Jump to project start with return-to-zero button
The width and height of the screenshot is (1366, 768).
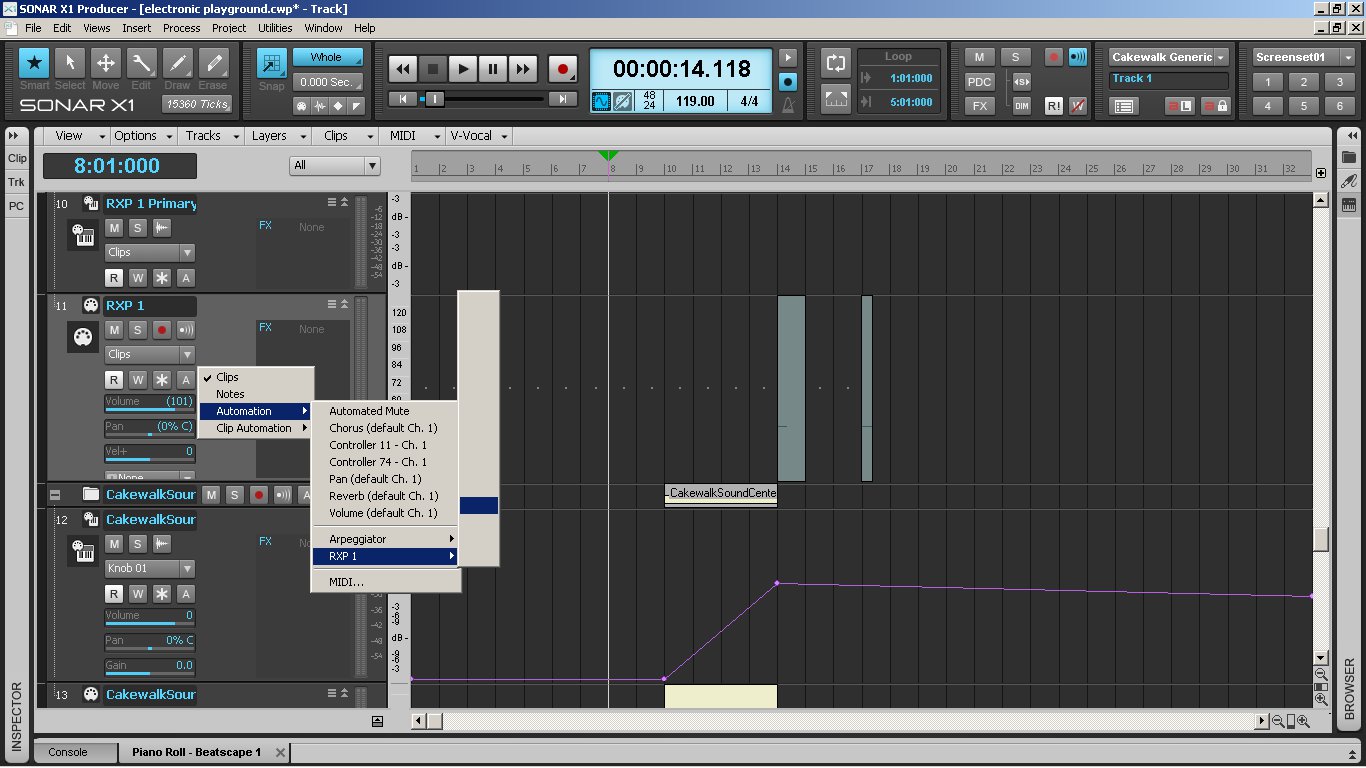click(403, 99)
